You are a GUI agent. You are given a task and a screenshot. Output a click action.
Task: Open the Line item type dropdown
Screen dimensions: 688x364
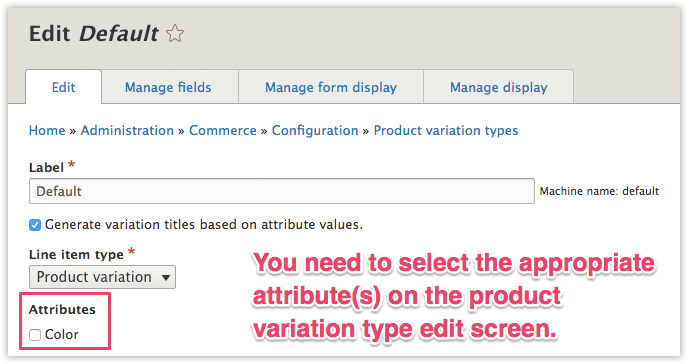[x=102, y=277]
